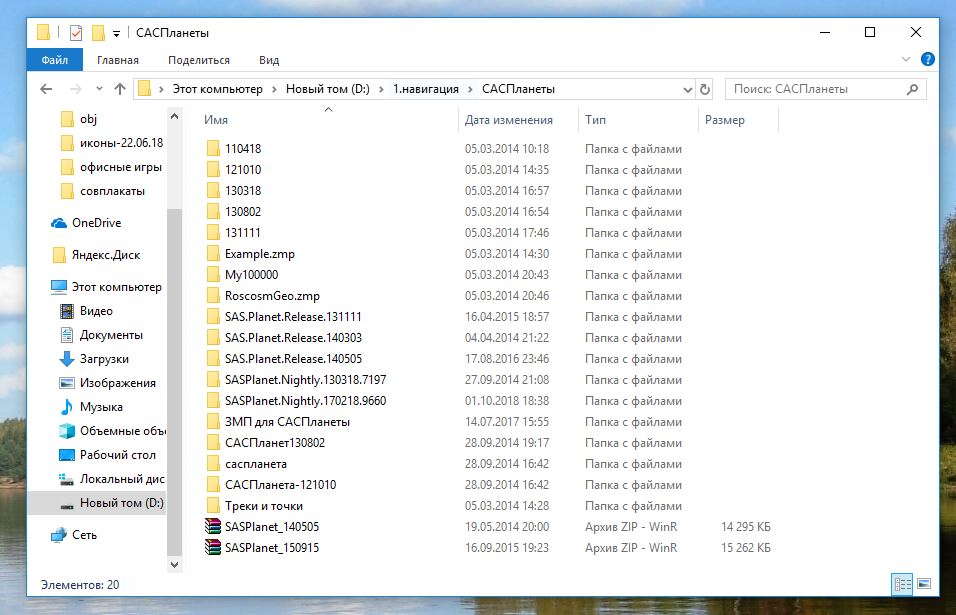Image resolution: width=956 pixels, height=615 pixels.
Task: Switch to details view mode
Action: click(902, 584)
